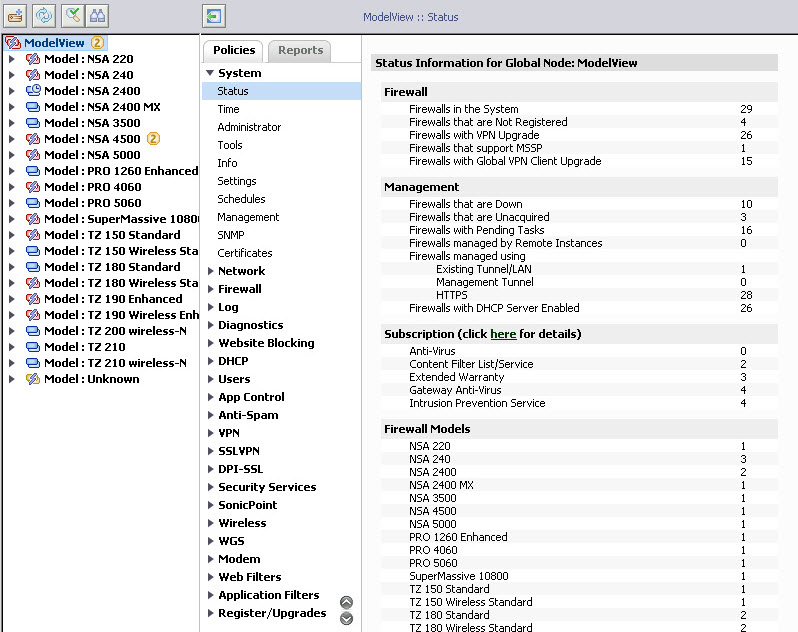Expand the Model NSA 240 tree node
This screenshot has width=798, height=632.
[x=12, y=75]
